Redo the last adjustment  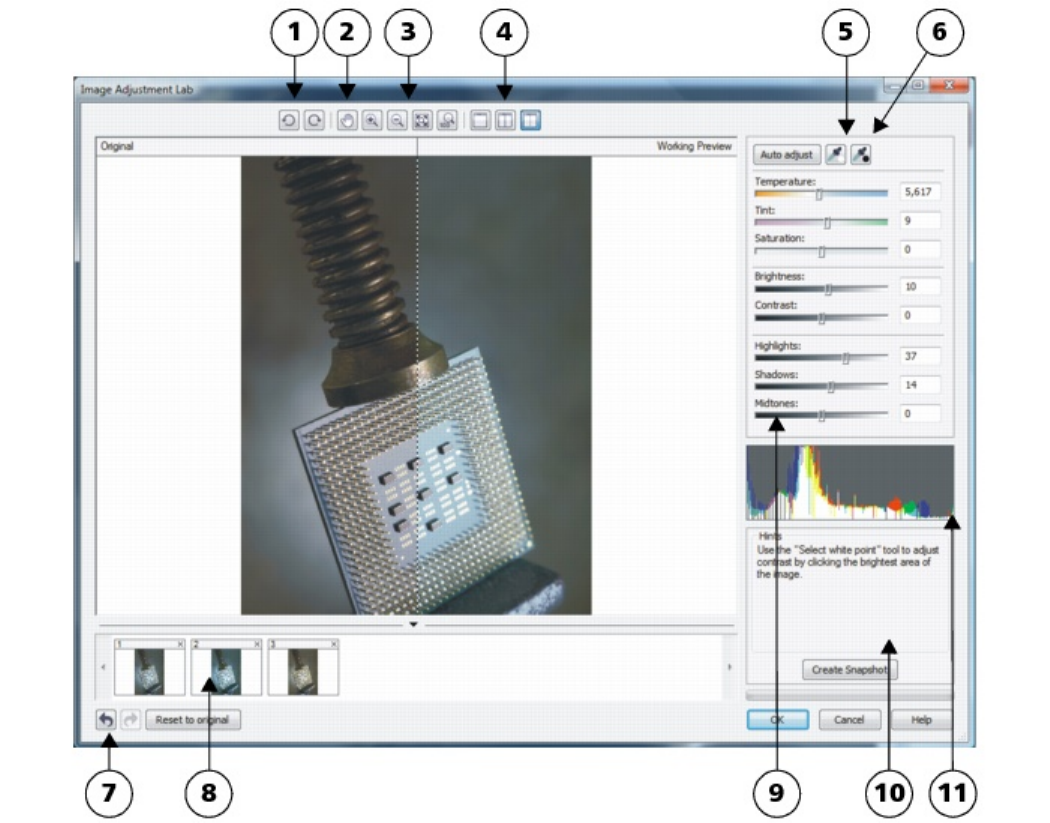click(x=131, y=720)
